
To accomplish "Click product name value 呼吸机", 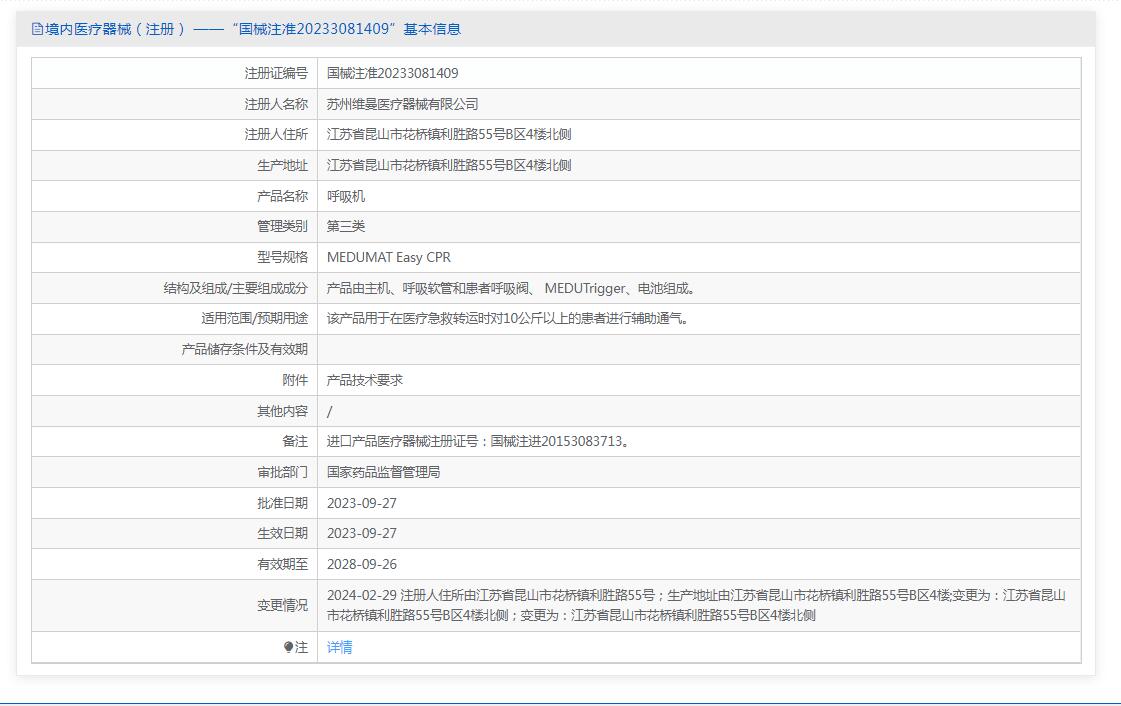I will tap(346, 197).
